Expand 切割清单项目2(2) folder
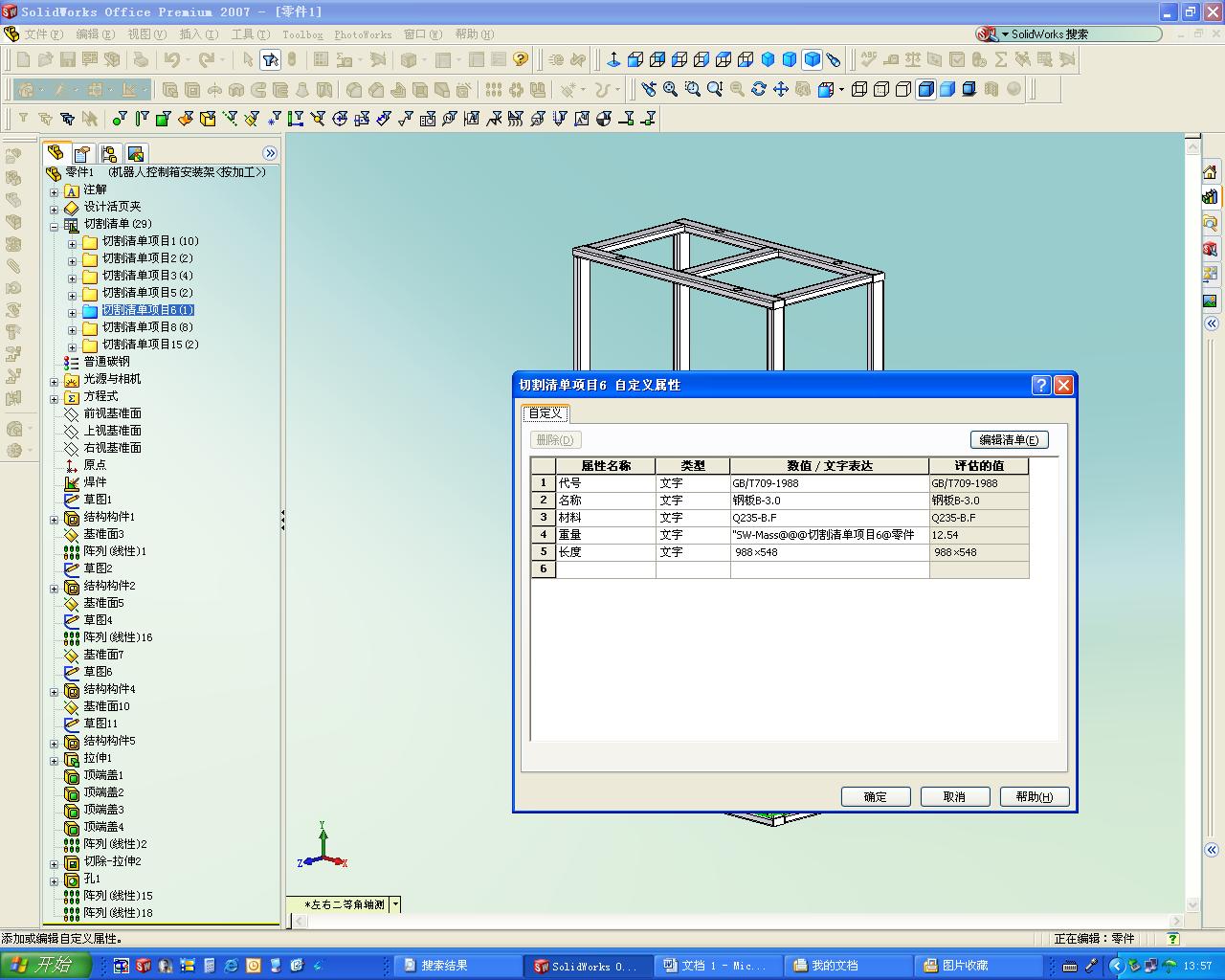Screen dimensions: 1225x980 (x=72, y=260)
